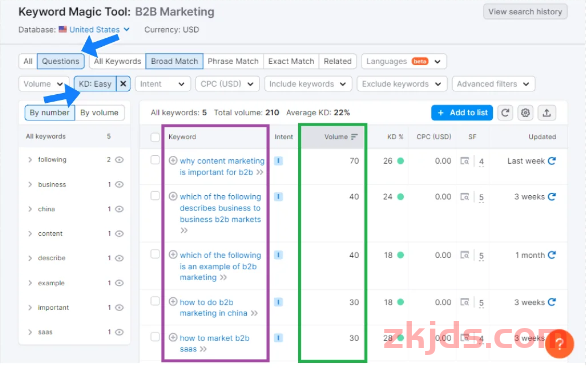Open the Include keywords dropdown
The width and height of the screenshot is (586, 368).
coord(308,84)
